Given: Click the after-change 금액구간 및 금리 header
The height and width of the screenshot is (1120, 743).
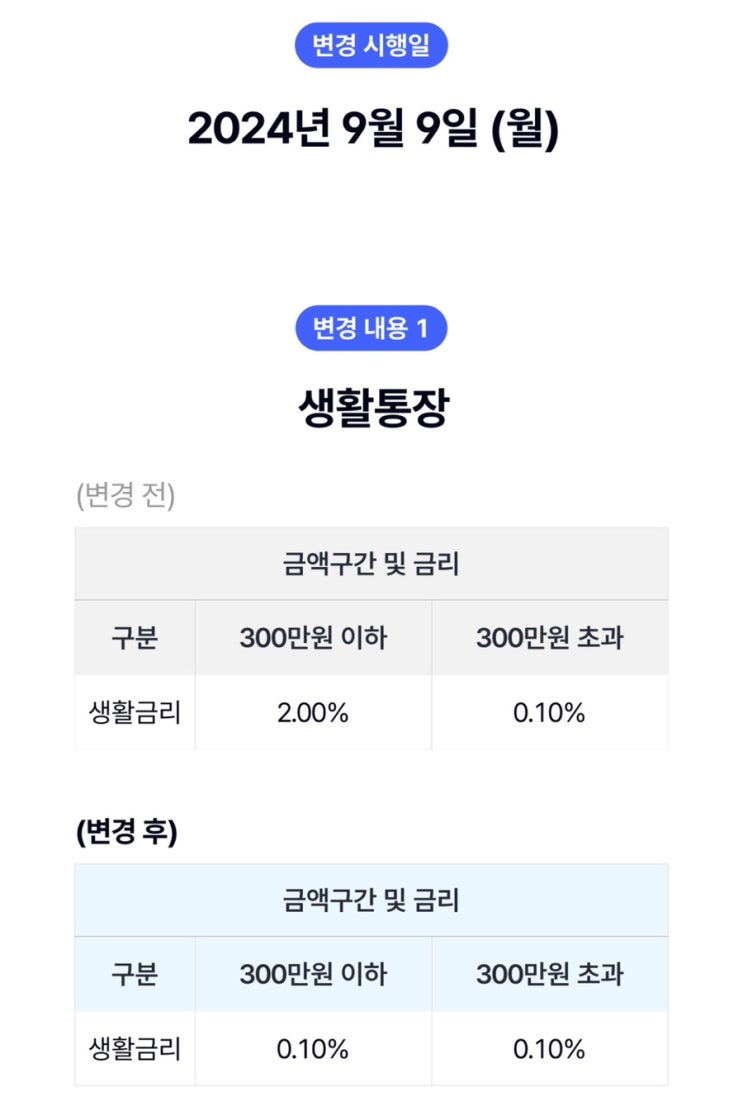Looking at the screenshot, I should click(x=371, y=901).
